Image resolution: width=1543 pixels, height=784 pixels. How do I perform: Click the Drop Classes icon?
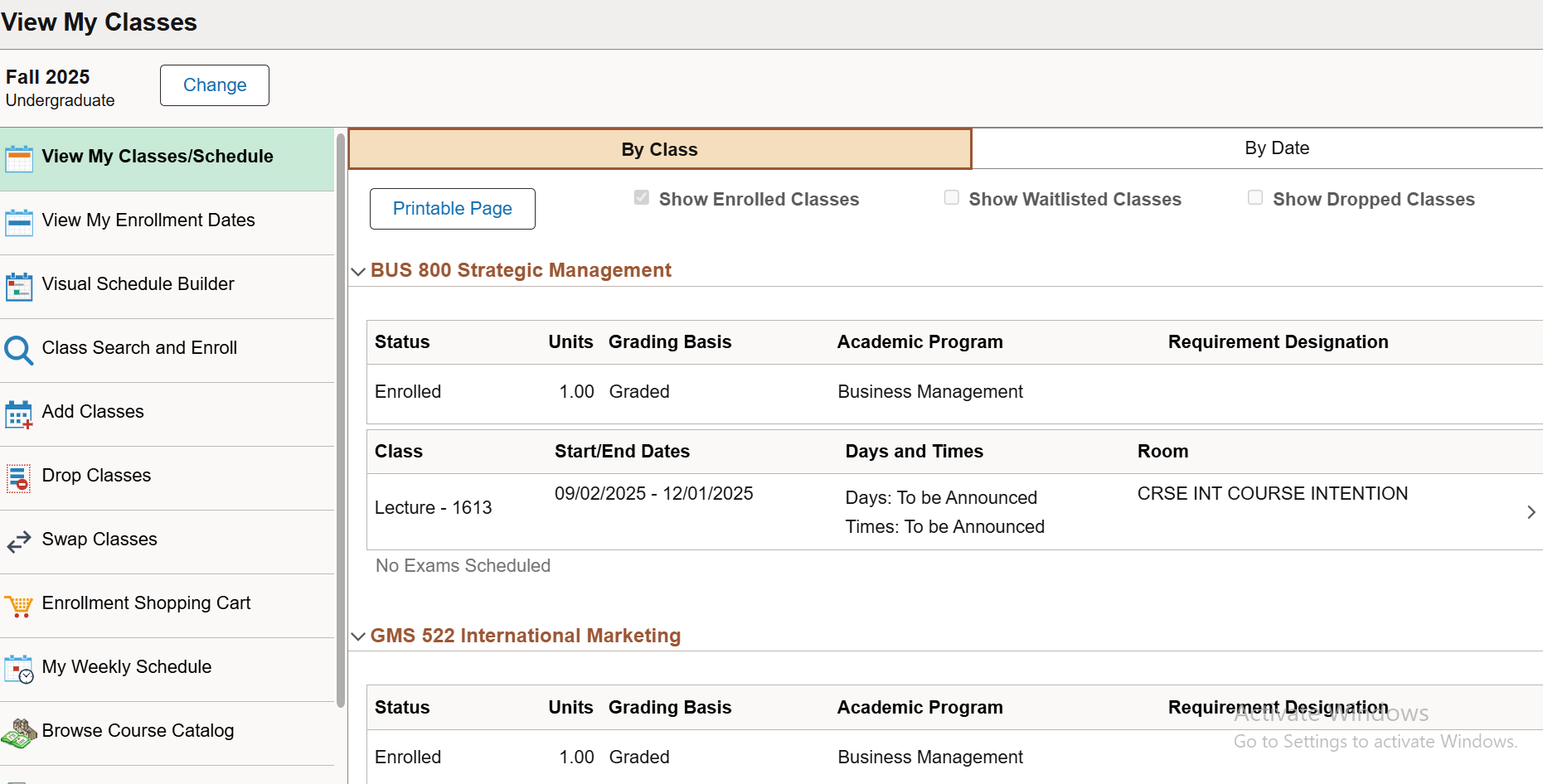[x=19, y=477]
